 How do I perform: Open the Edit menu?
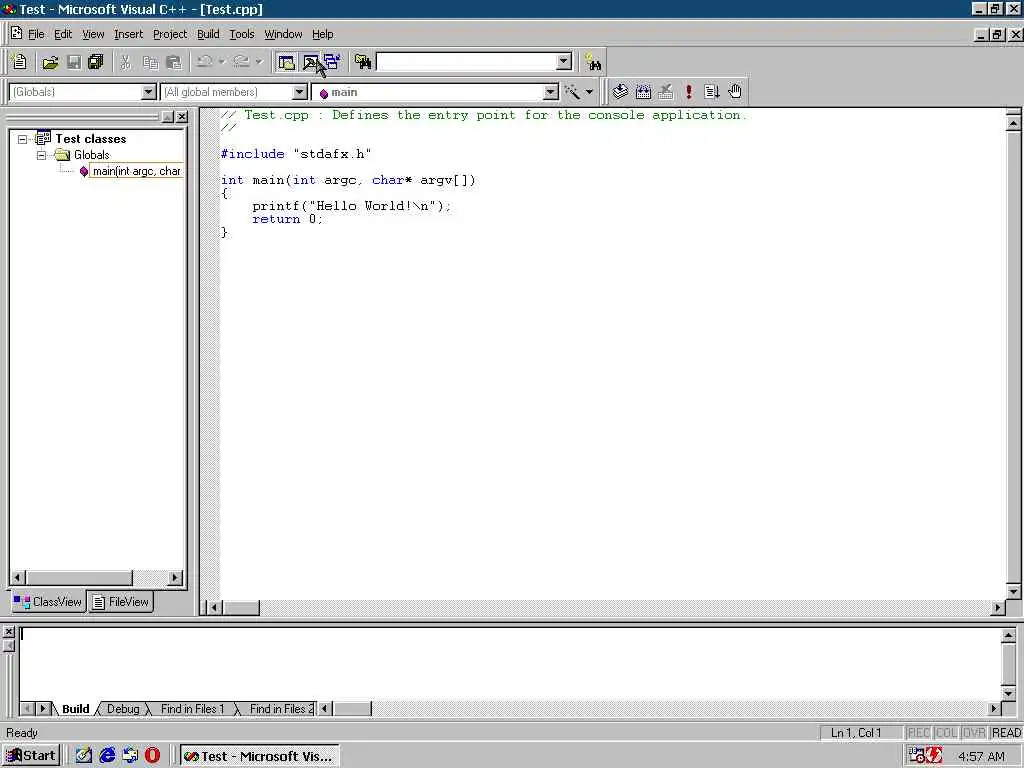tap(63, 34)
